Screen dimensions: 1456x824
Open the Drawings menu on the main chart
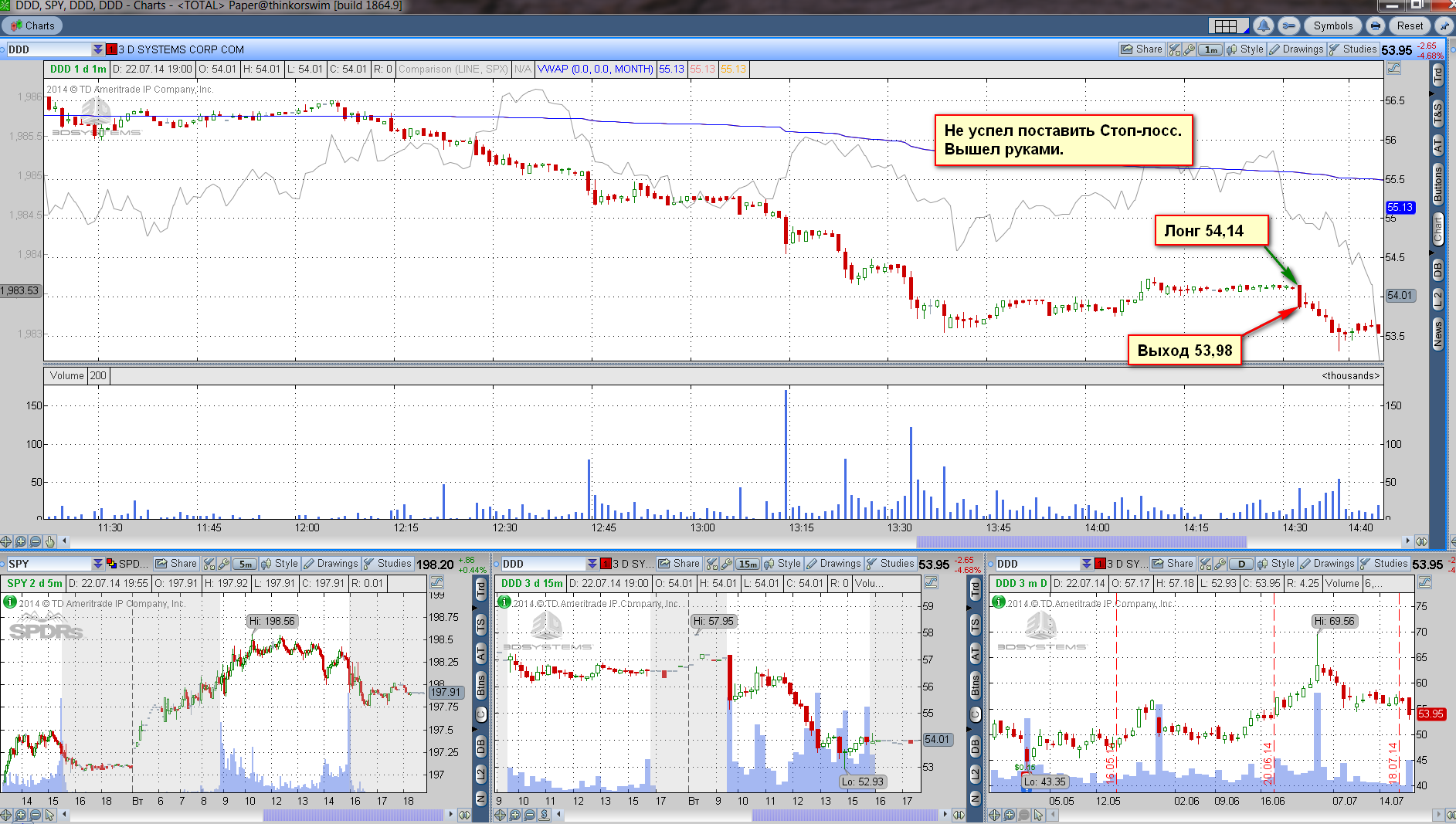point(1296,49)
